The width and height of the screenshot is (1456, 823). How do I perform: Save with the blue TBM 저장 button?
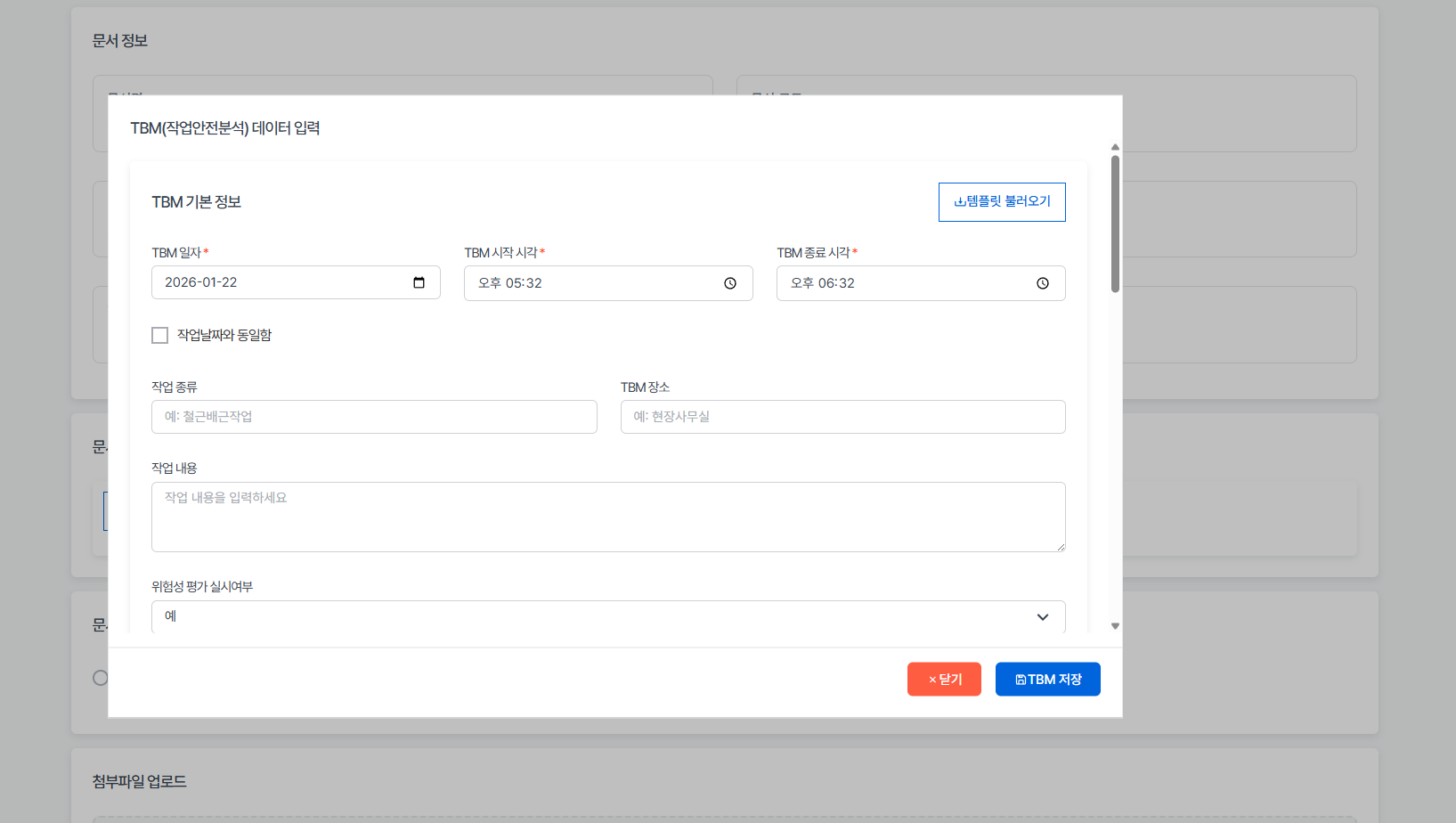pos(1047,680)
